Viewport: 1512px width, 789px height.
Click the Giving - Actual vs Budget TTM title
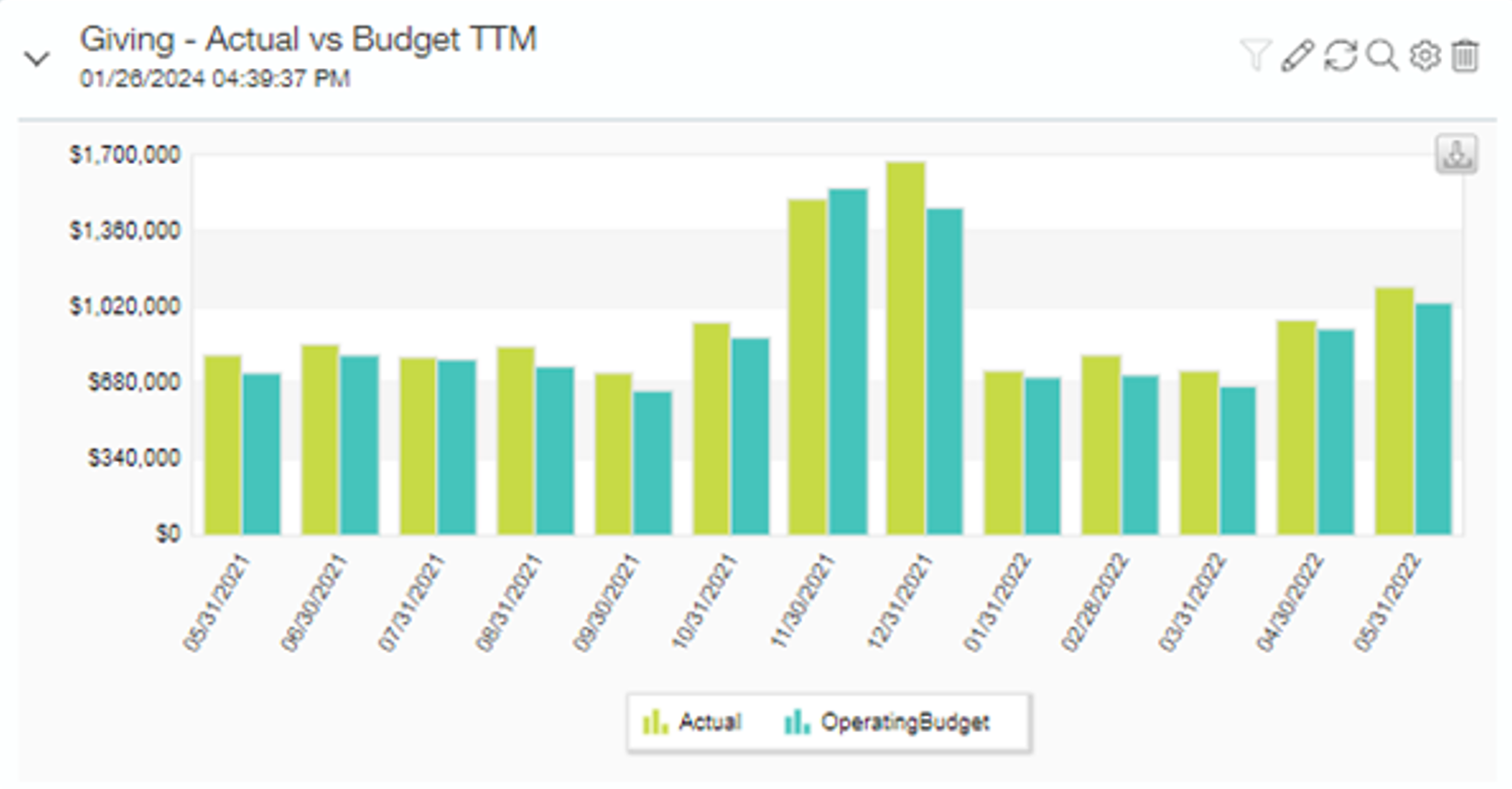307,39
